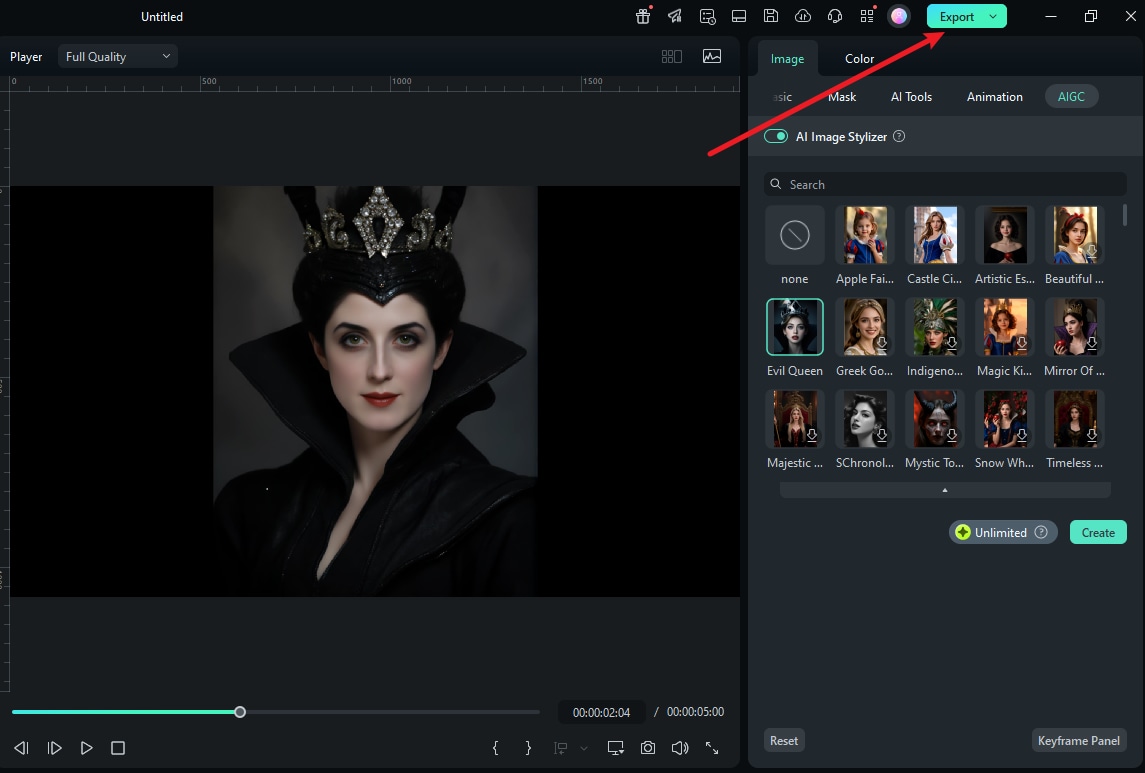Select the Evil Queen style
Screen dimensions: 1145x773
coord(794,327)
